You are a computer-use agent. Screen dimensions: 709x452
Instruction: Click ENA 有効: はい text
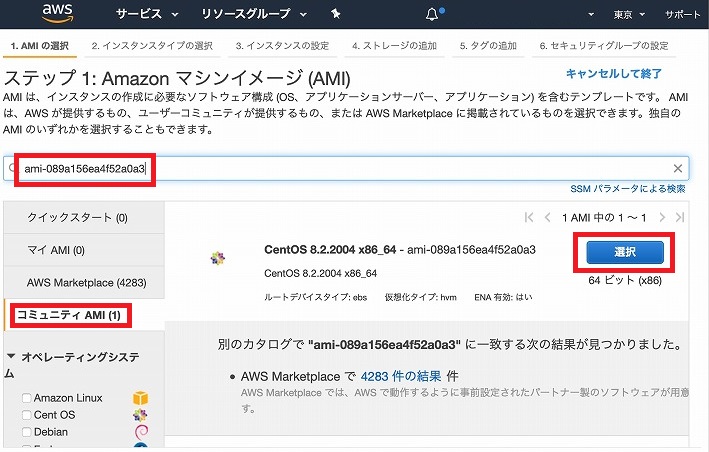tap(503, 297)
